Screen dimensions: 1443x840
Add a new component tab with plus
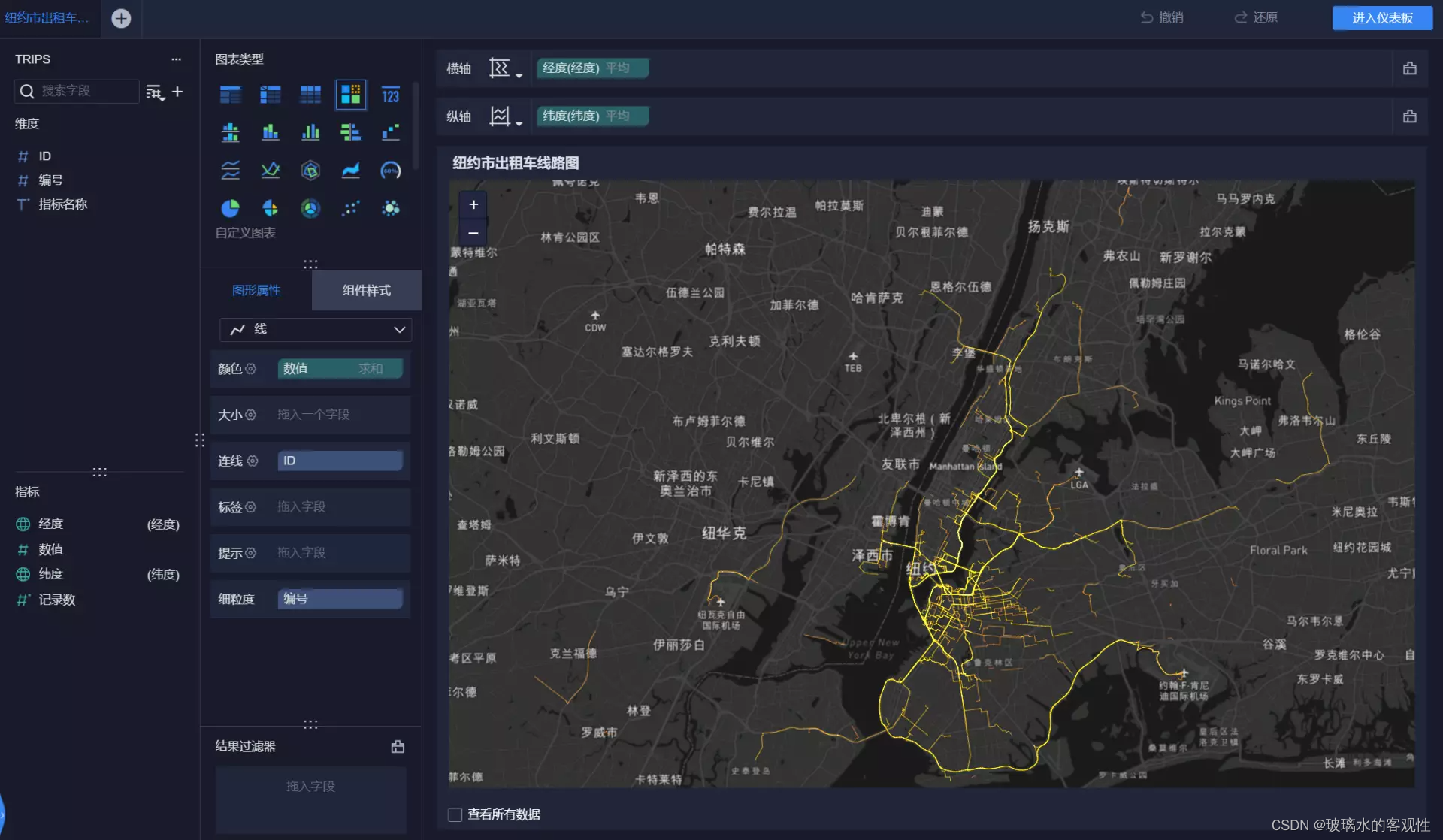[x=121, y=18]
